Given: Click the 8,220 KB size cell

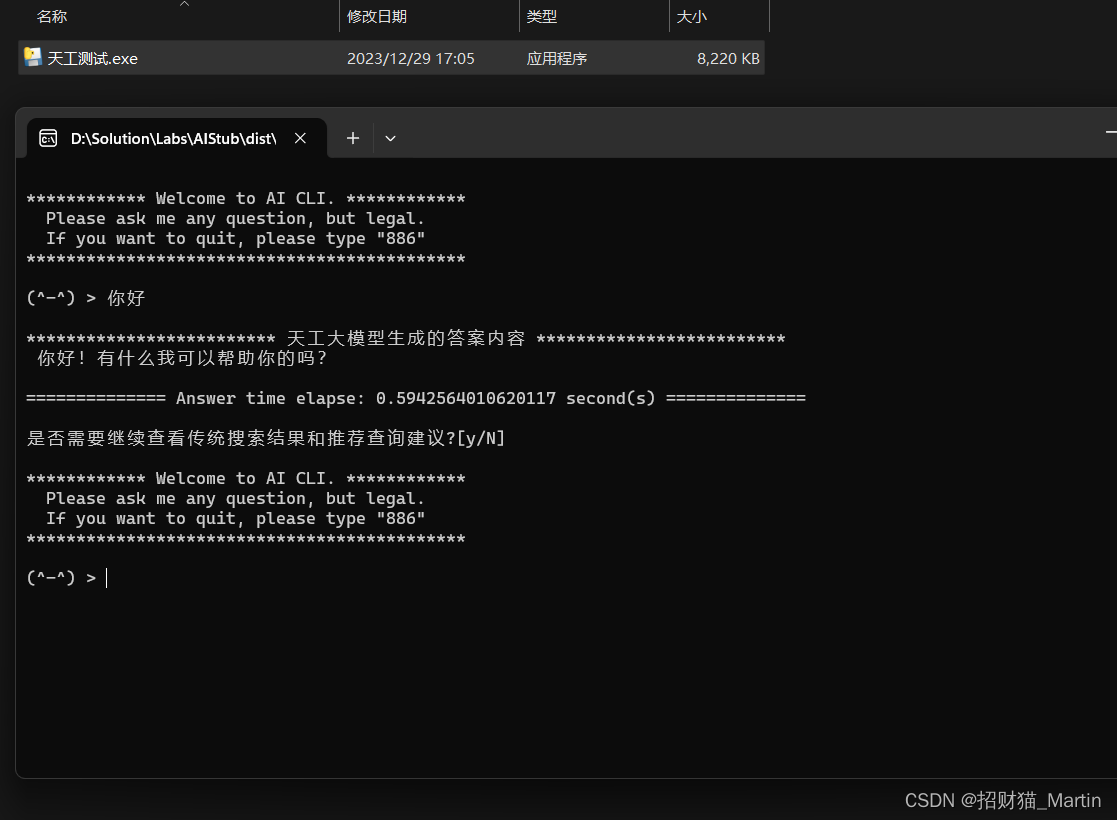Looking at the screenshot, I should click(728, 58).
